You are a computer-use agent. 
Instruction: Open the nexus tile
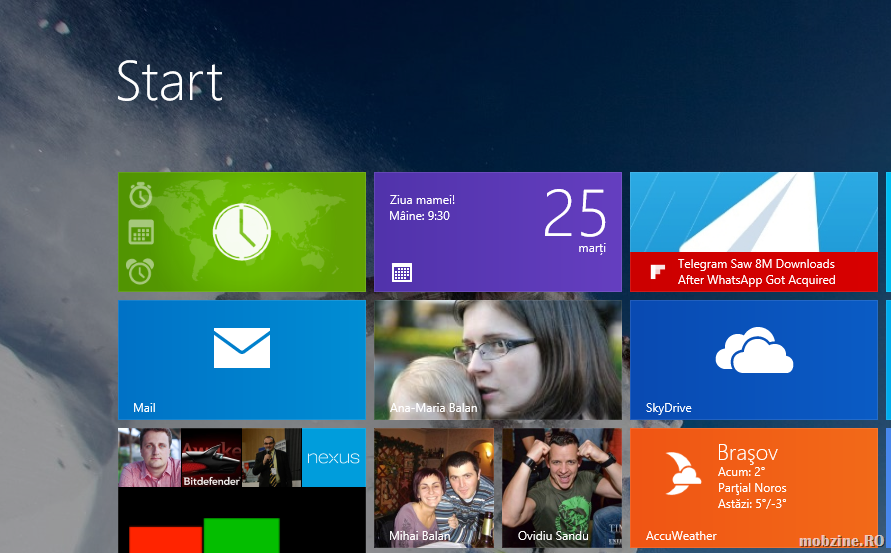(x=334, y=458)
